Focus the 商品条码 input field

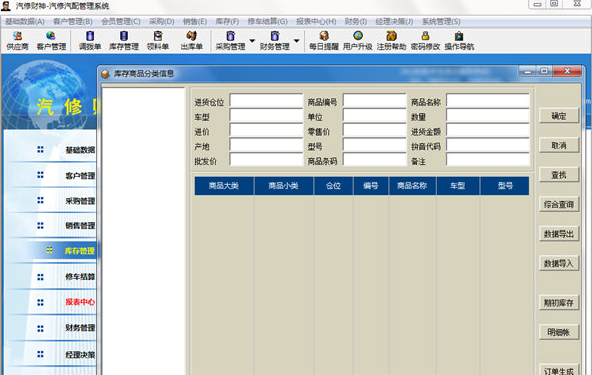[x=375, y=160]
